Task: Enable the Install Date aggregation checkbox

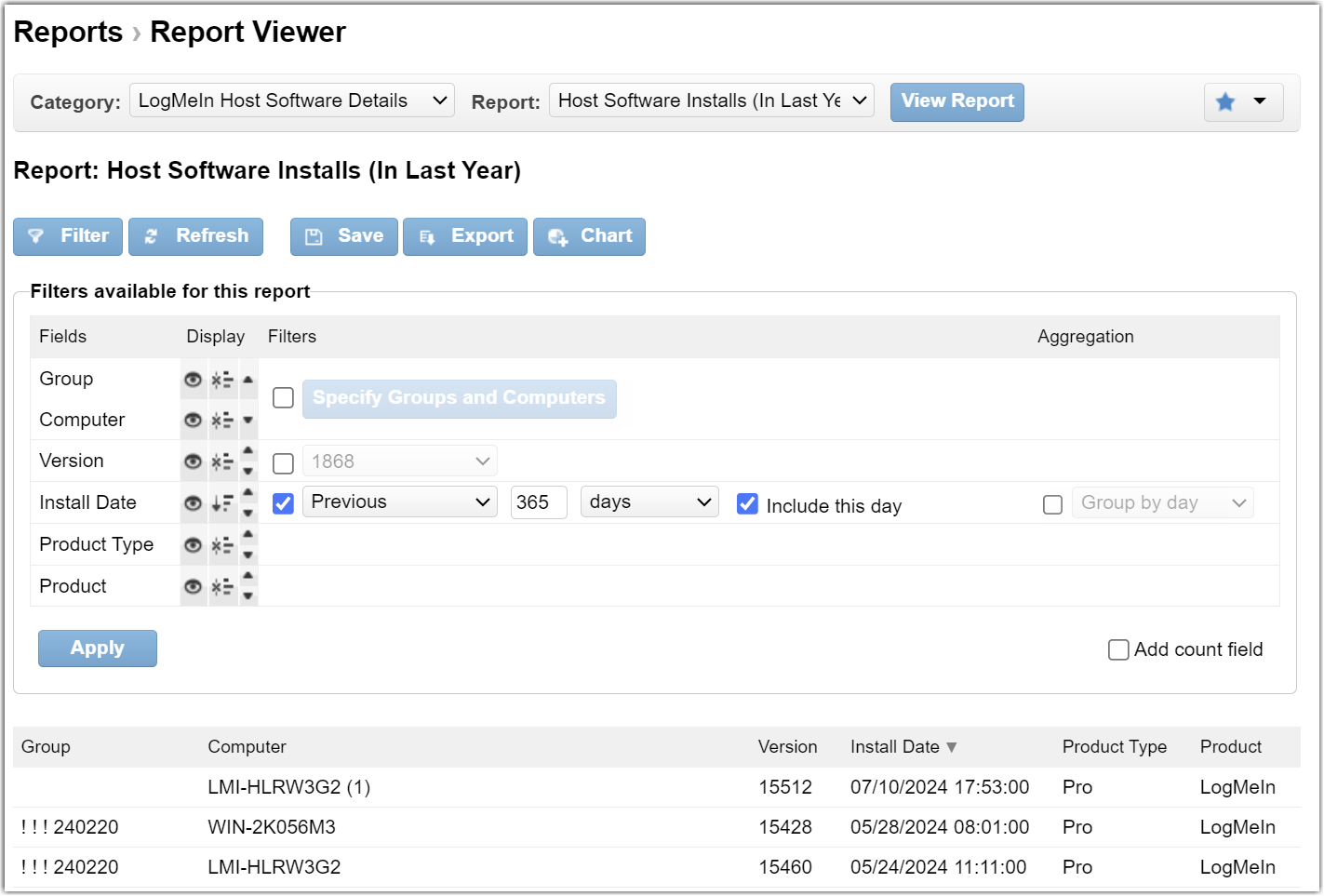Action: click(1052, 504)
